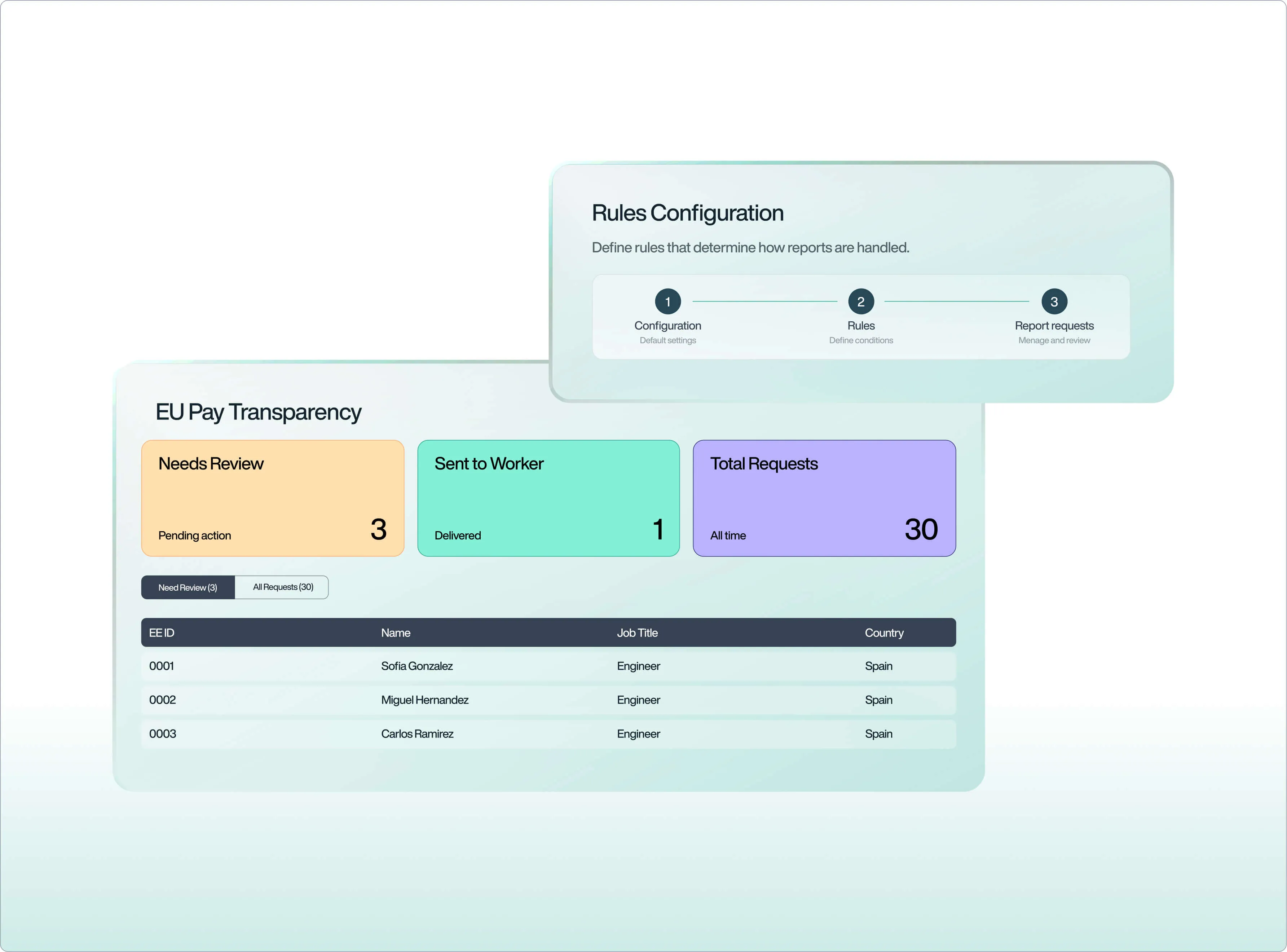Go to step 3 Report requests circle
The height and width of the screenshot is (952, 1287).
point(1054,301)
